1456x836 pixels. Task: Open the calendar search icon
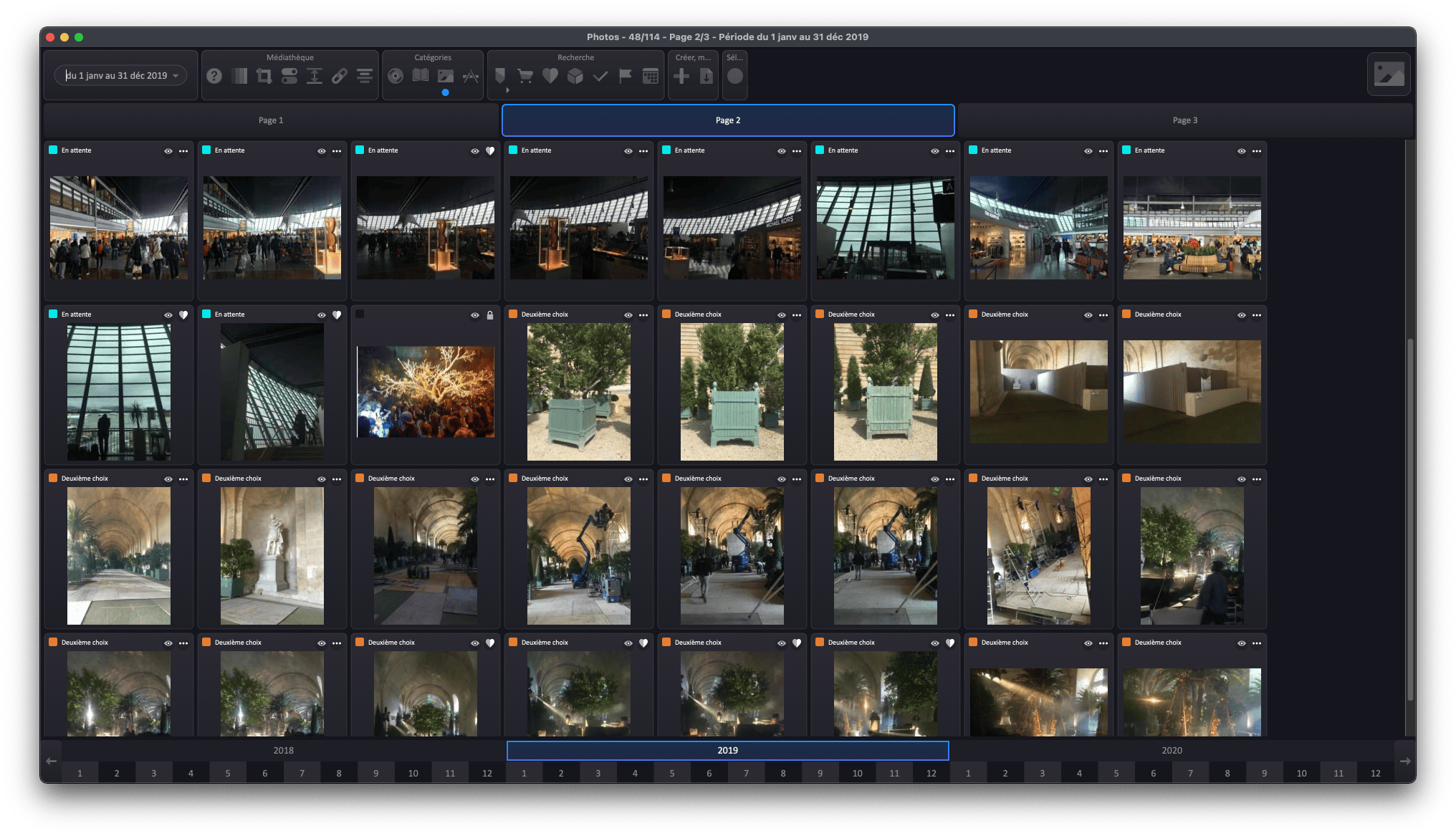[651, 76]
